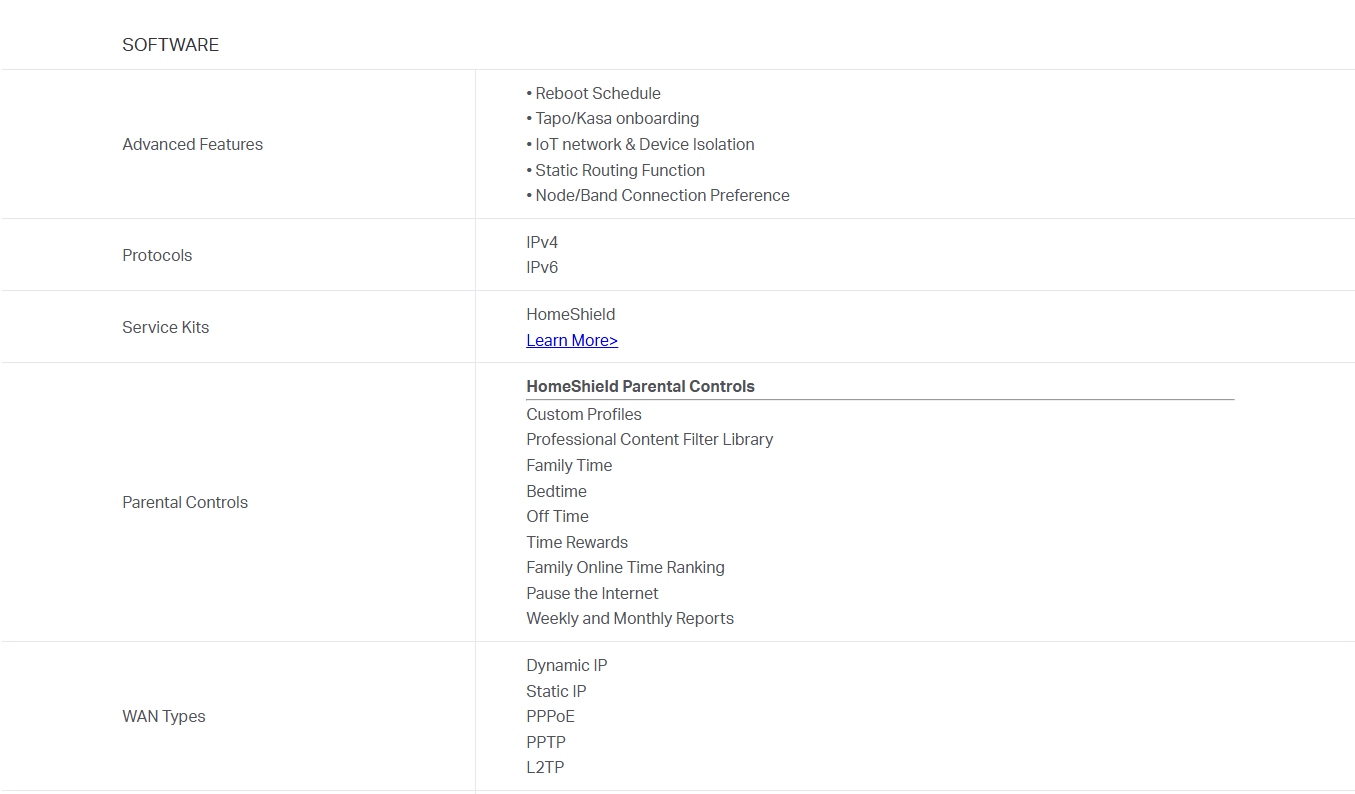1355x794 pixels.
Task: Select the Weekly and Monthly Reports entry
Action: [630, 618]
